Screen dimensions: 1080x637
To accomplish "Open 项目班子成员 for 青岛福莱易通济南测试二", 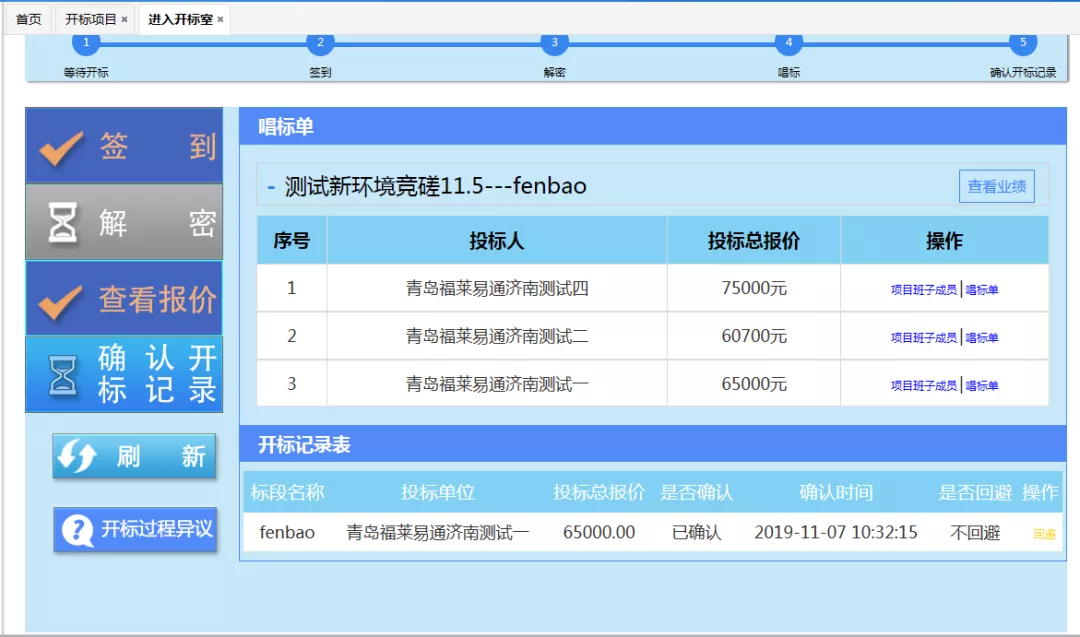I will [923, 338].
